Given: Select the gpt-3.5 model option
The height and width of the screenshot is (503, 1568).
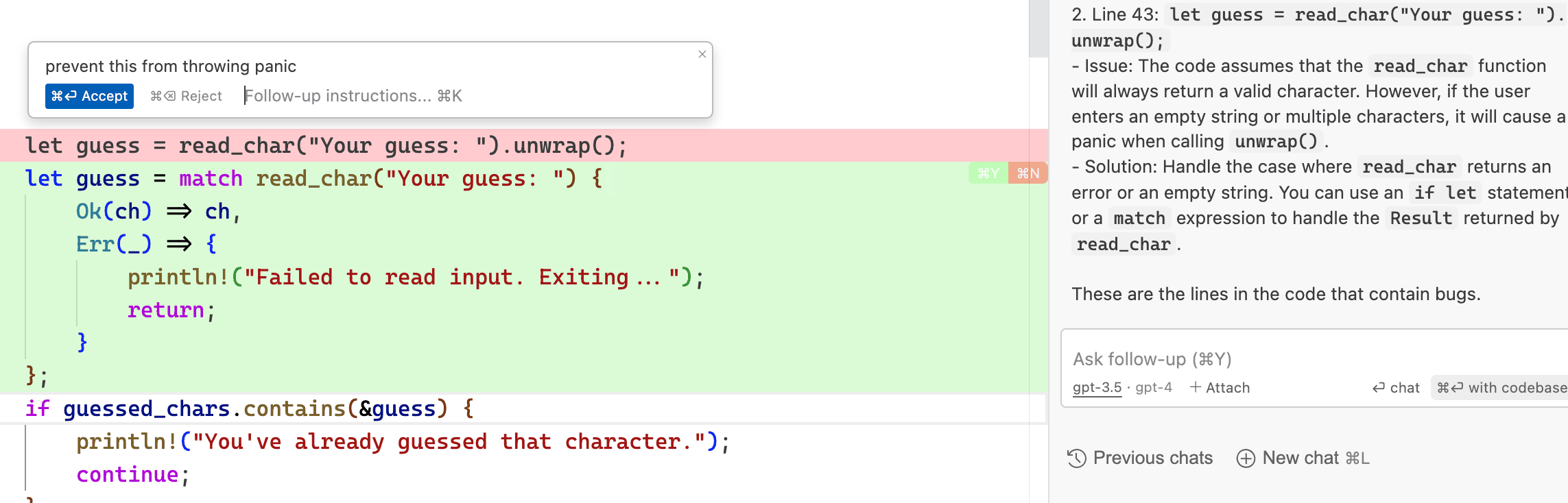Looking at the screenshot, I should pos(1097,388).
